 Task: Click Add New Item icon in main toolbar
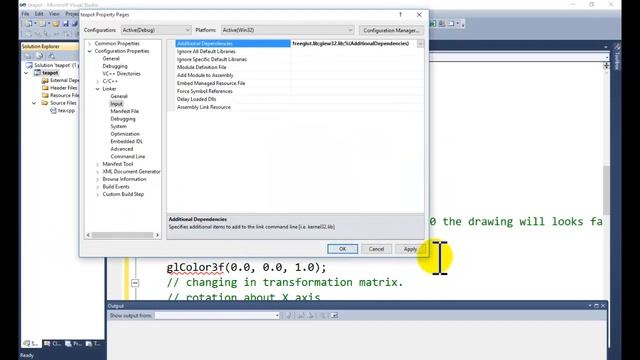point(42,24)
